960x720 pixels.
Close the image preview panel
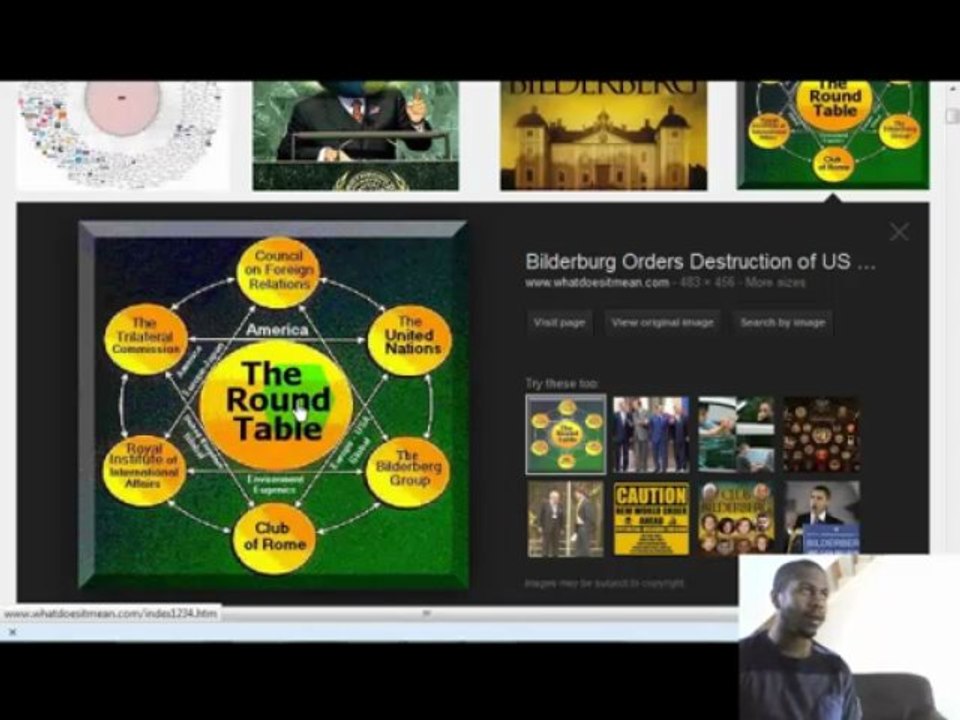point(899,231)
